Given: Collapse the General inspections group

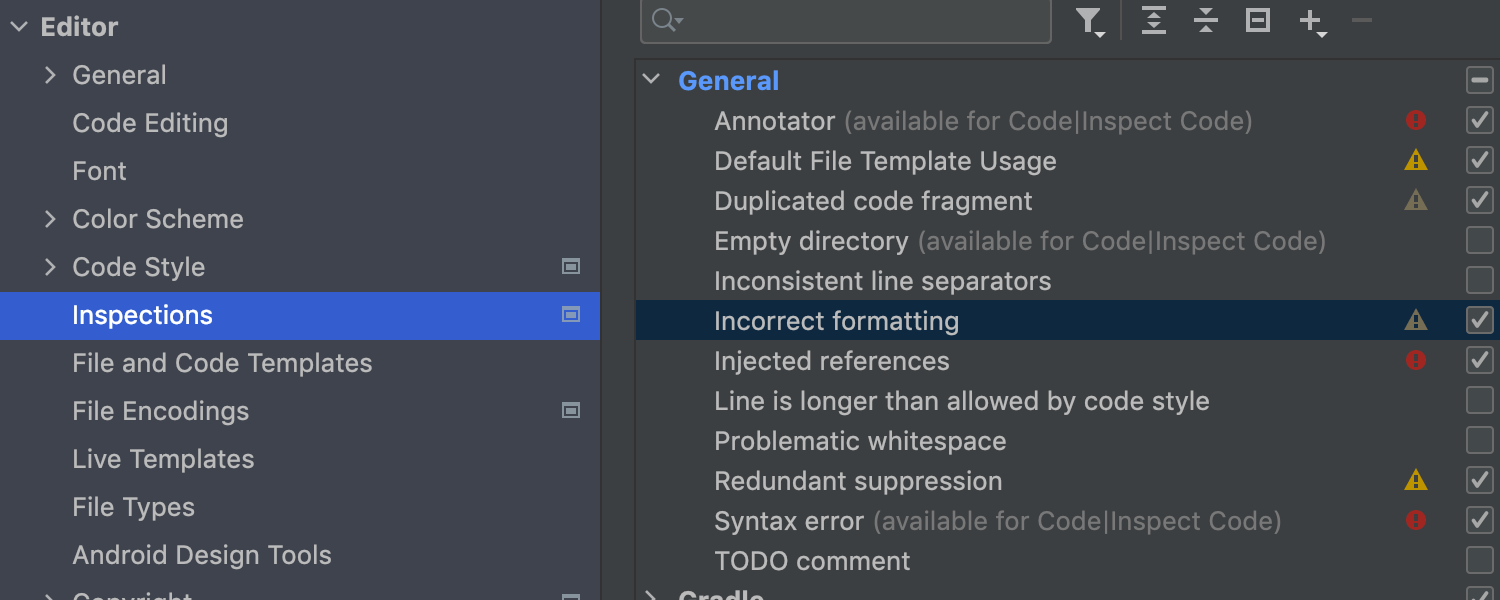Looking at the screenshot, I should tap(652, 80).
